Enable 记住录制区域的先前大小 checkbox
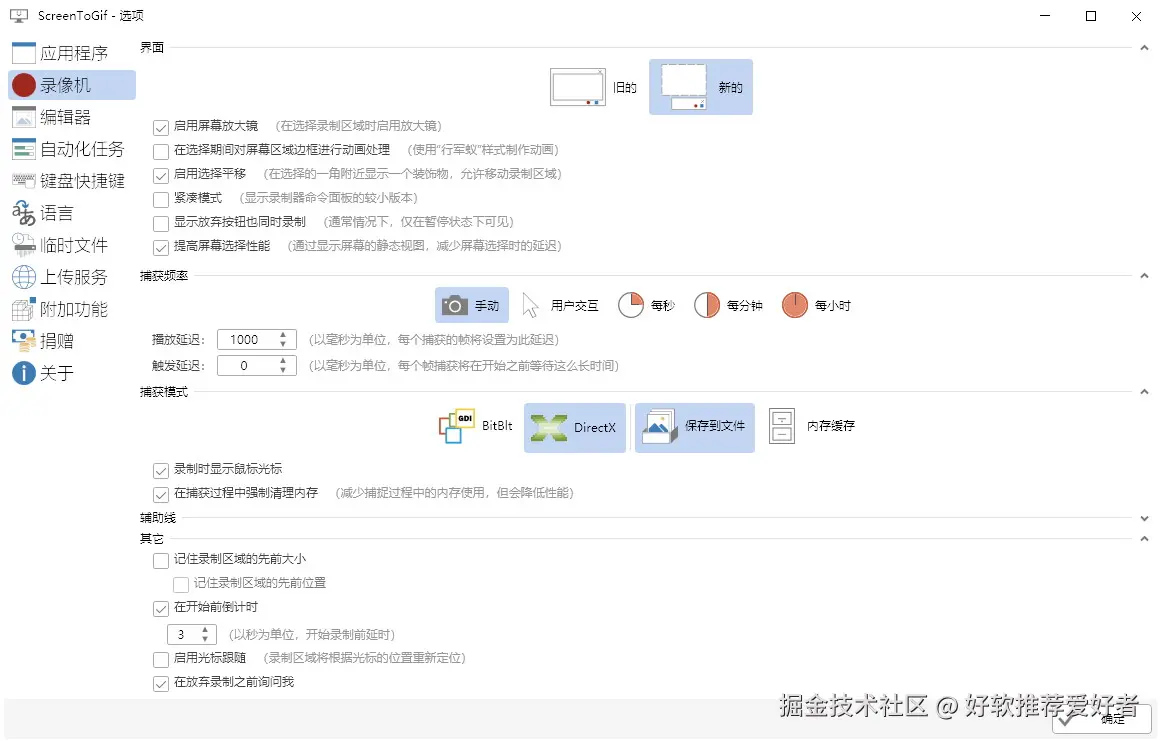Screen dimensions: 1161x741 click(x=161, y=560)
